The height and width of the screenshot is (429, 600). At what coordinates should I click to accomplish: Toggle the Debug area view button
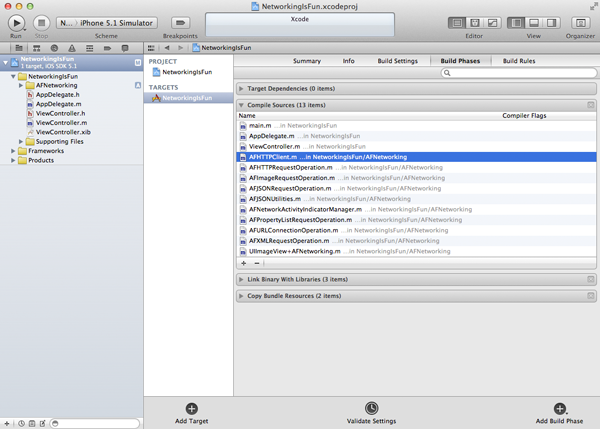tap(534, 23)
